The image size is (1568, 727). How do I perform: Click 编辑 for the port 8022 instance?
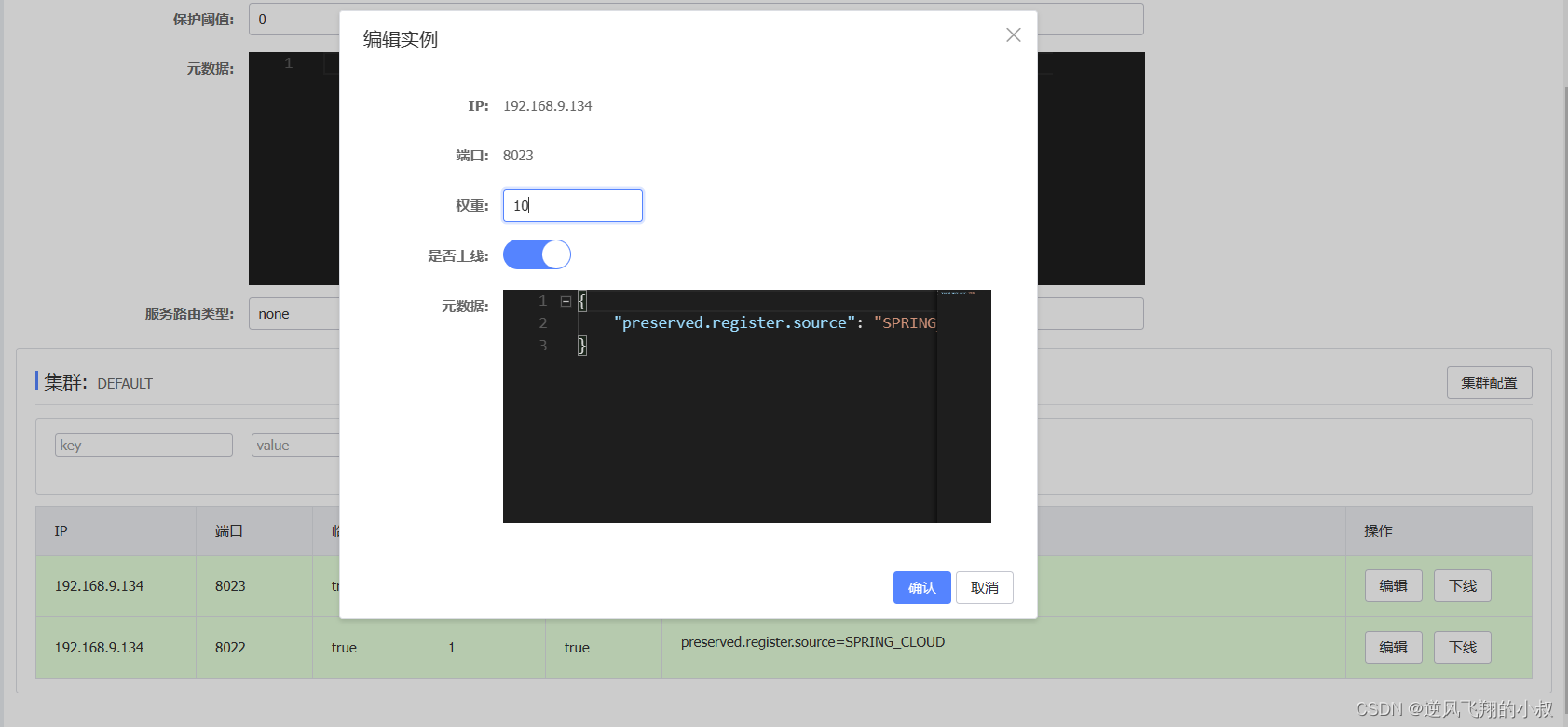tap(1393, 648)
